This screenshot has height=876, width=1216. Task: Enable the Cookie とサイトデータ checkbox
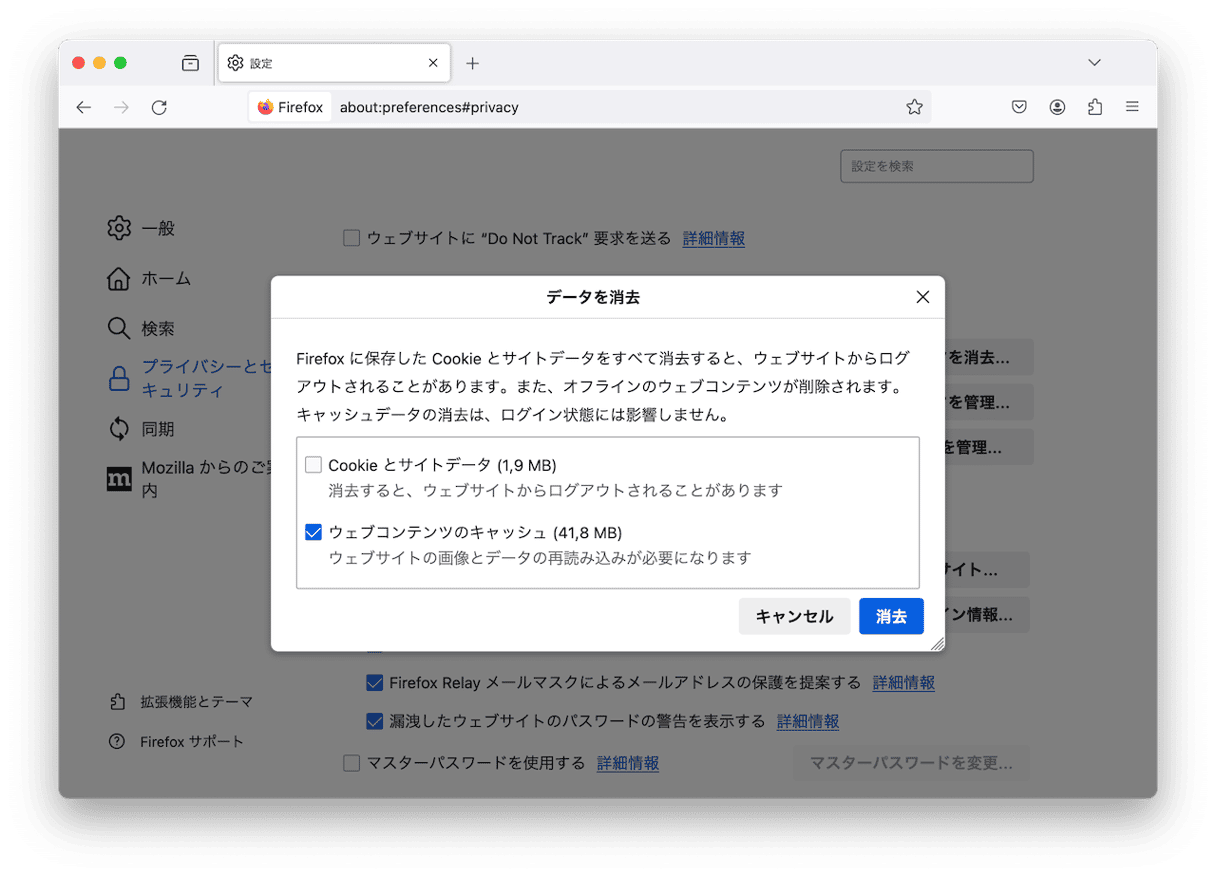coord(314,465)
